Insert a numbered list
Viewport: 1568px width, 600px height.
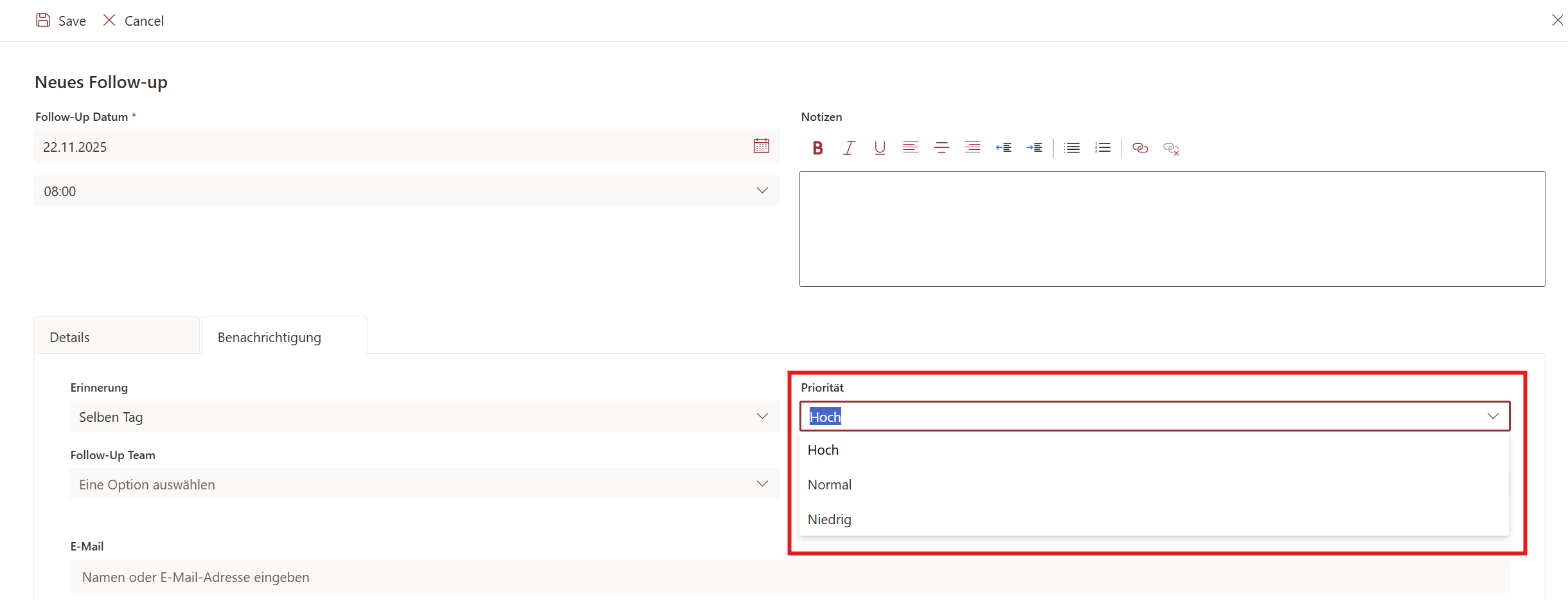[1103, 148]
